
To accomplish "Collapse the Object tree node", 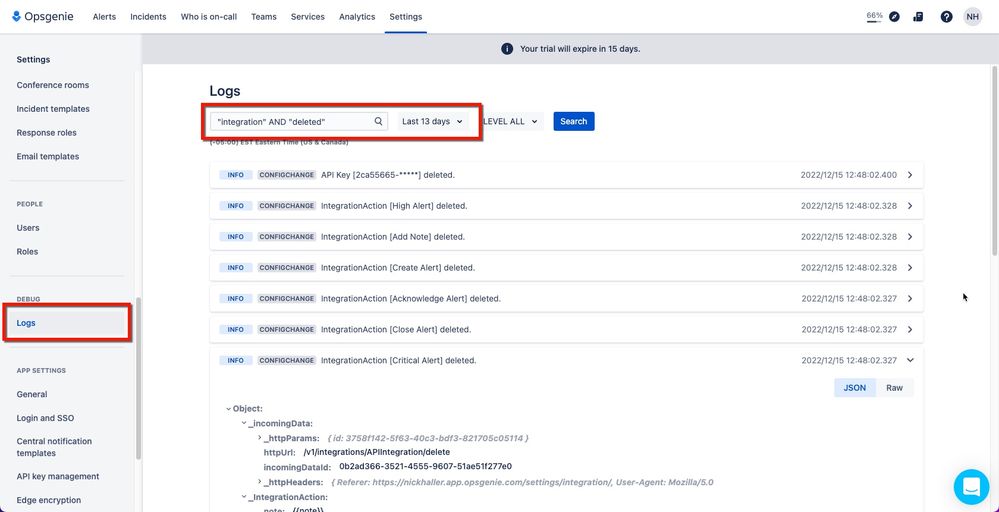I will (x=229, y=409).
